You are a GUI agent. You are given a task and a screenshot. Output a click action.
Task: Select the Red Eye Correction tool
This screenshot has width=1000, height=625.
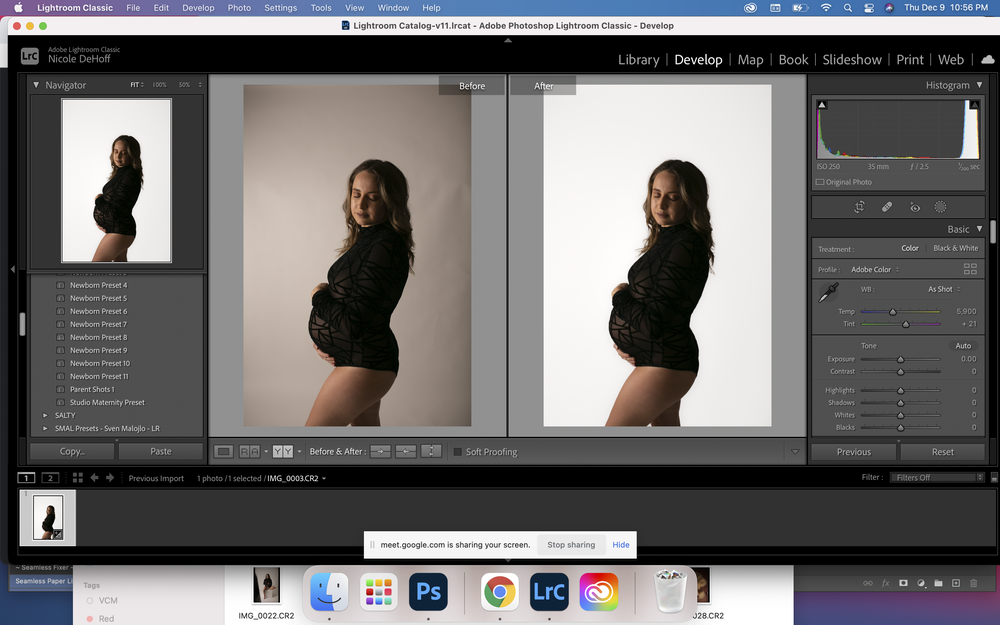point(915,207)
